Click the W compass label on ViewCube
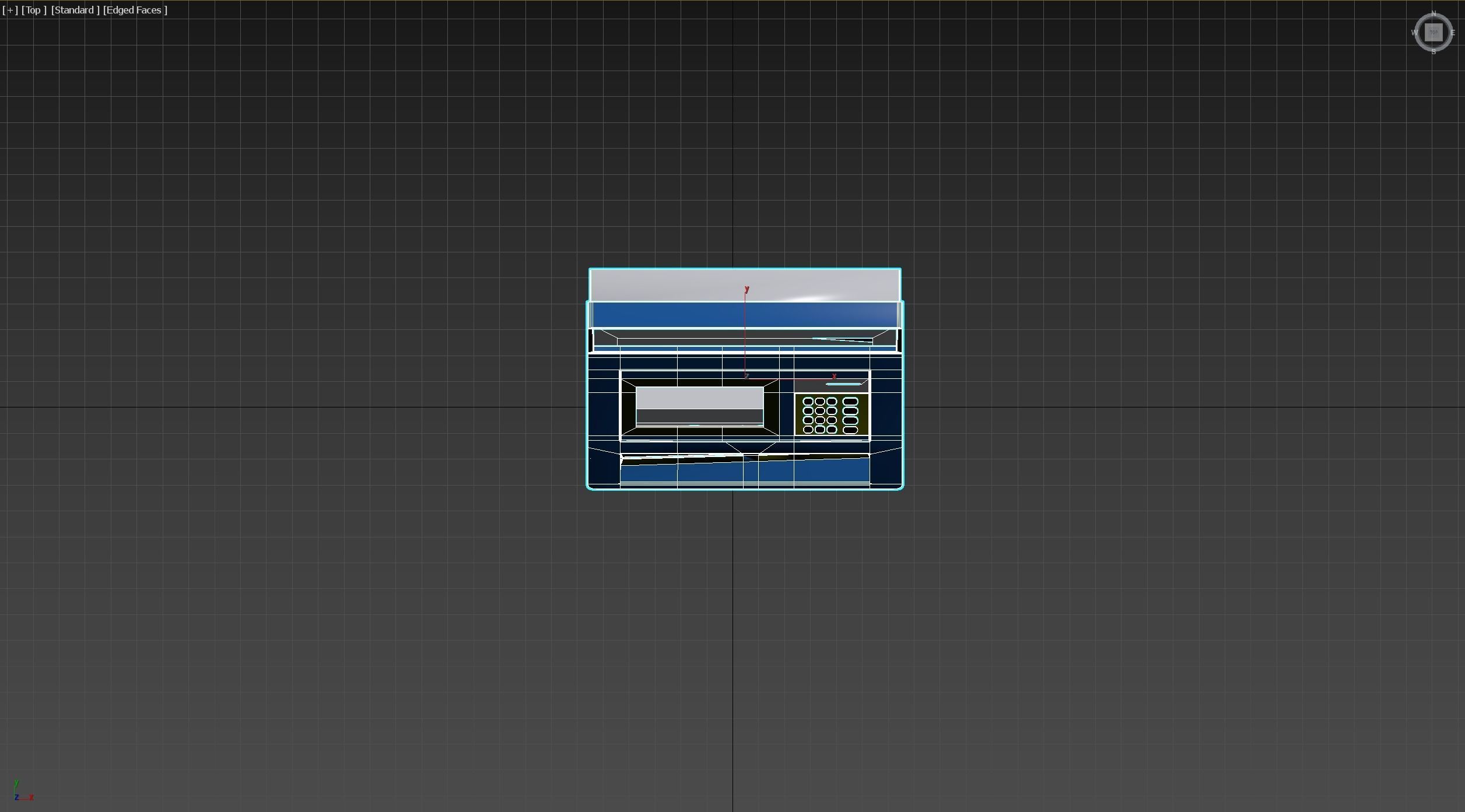This screenshot has height=812, width=1465. click(x=1414, y=33)
